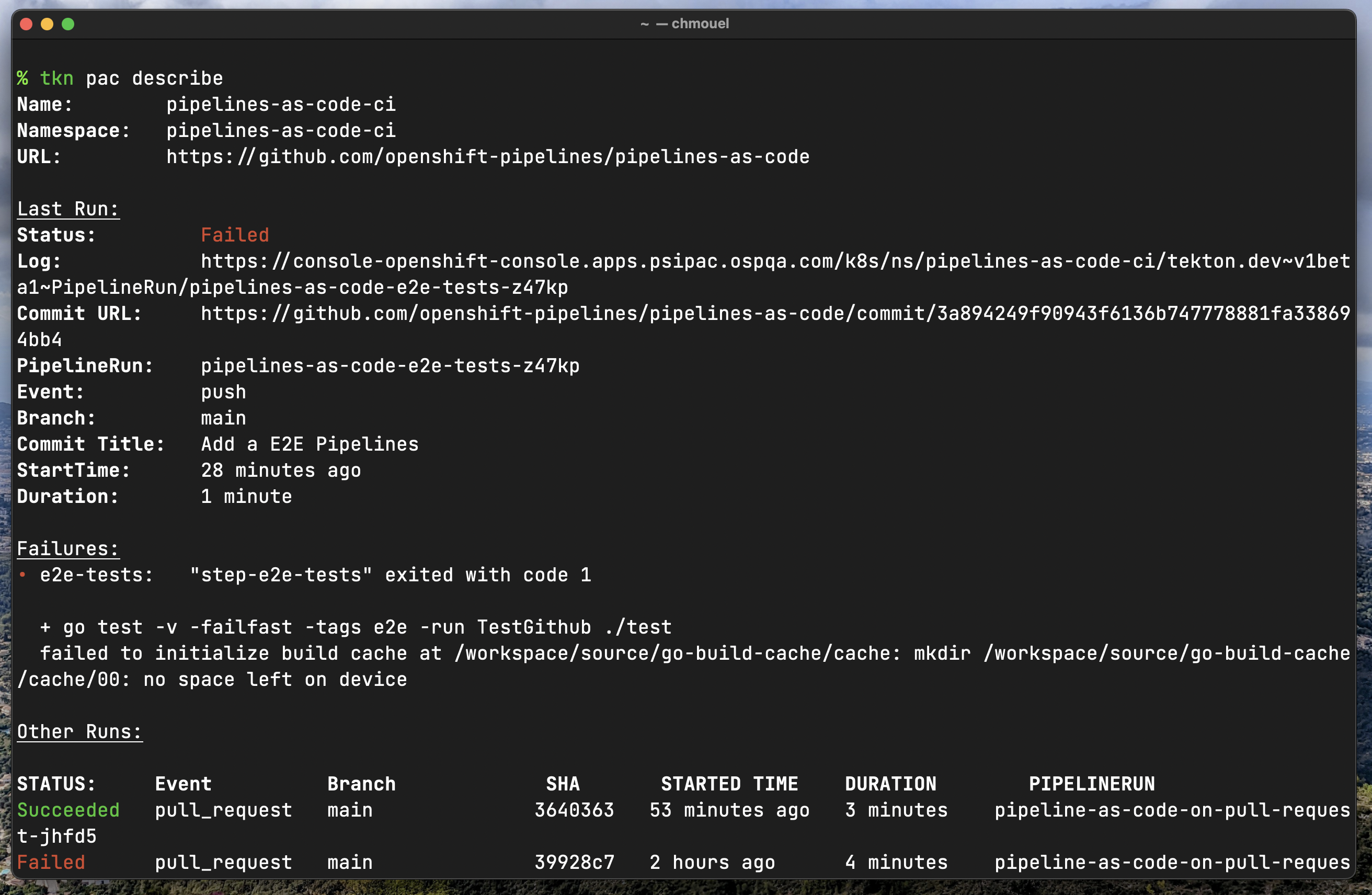Click the red close window button
Viewport: 1372px width, 895px height.
(26, 24)
